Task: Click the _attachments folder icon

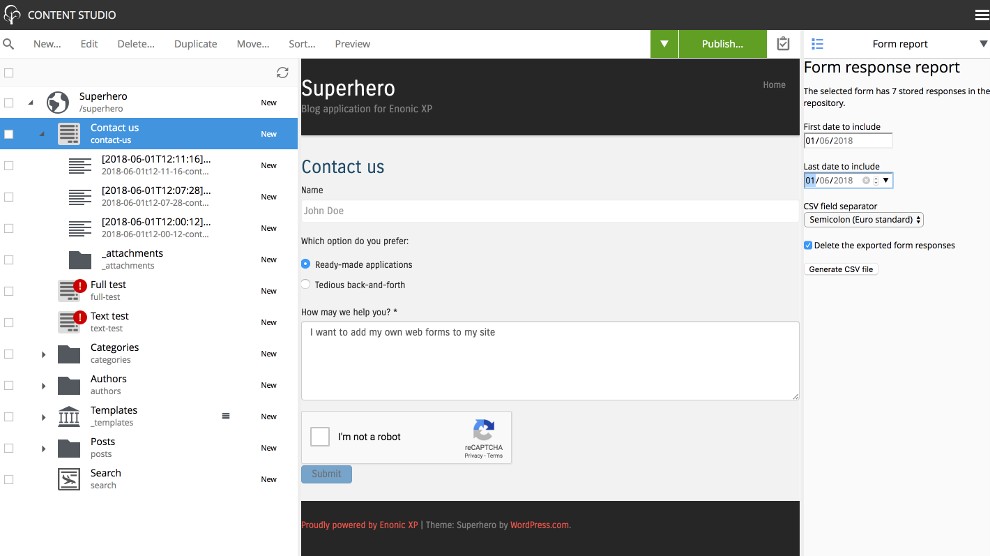Action: (80, 259)
